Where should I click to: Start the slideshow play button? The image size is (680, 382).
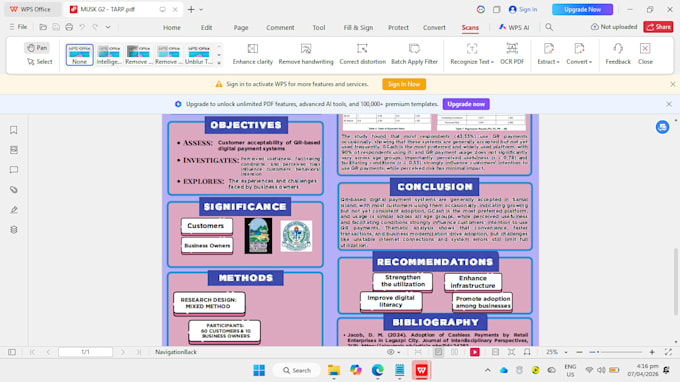click(475, 352)
